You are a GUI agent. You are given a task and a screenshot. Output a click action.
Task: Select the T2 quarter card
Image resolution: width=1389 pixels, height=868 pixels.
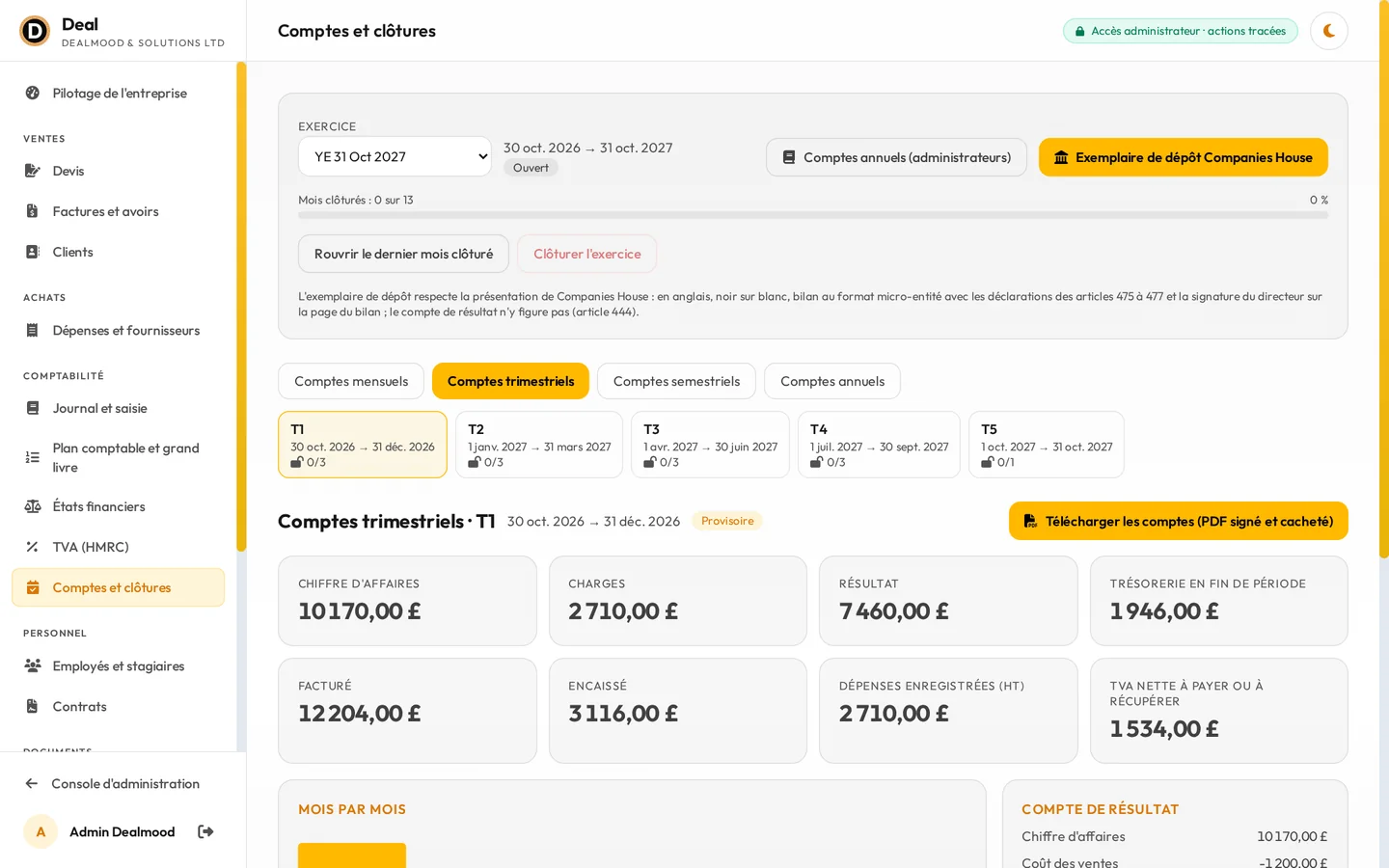click(x=539, y=445)
